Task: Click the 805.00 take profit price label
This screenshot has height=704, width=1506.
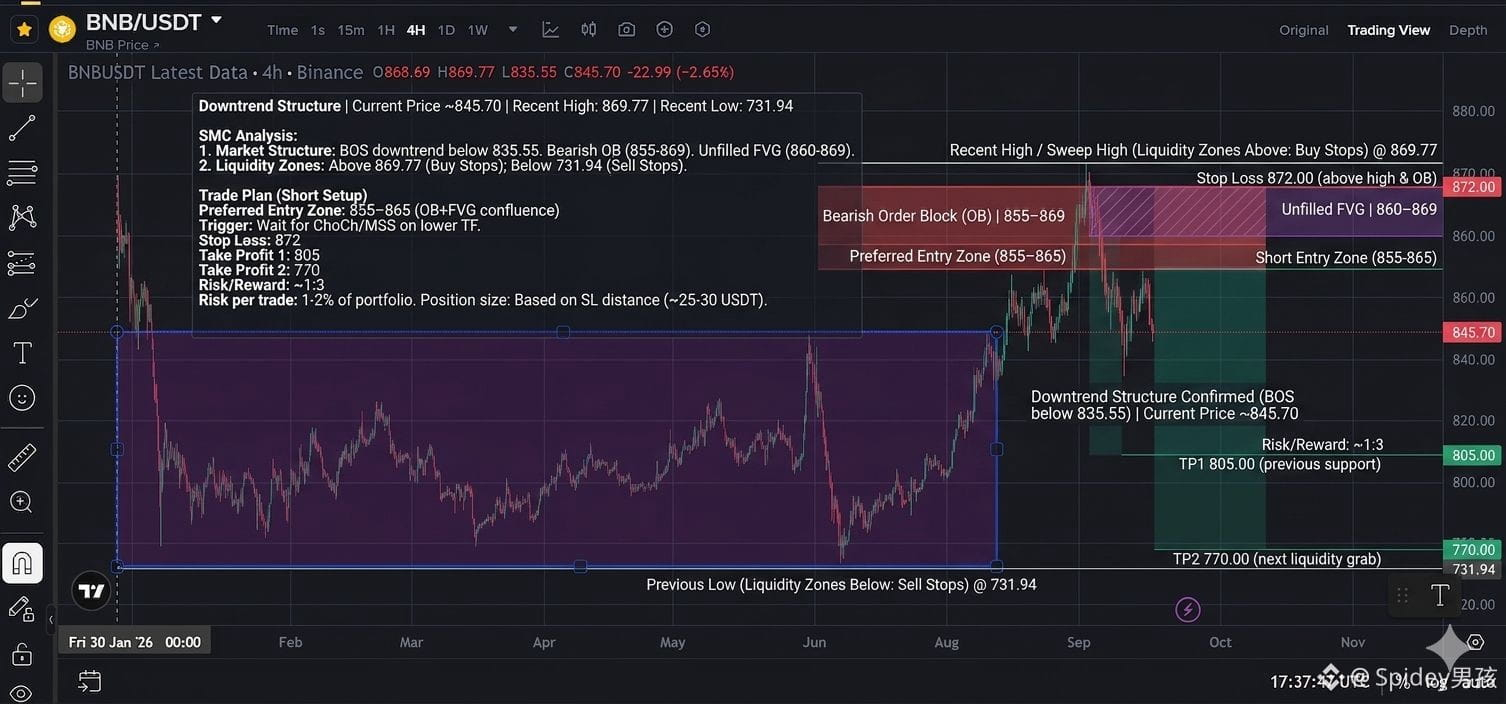Action: tap(1472, 455)
